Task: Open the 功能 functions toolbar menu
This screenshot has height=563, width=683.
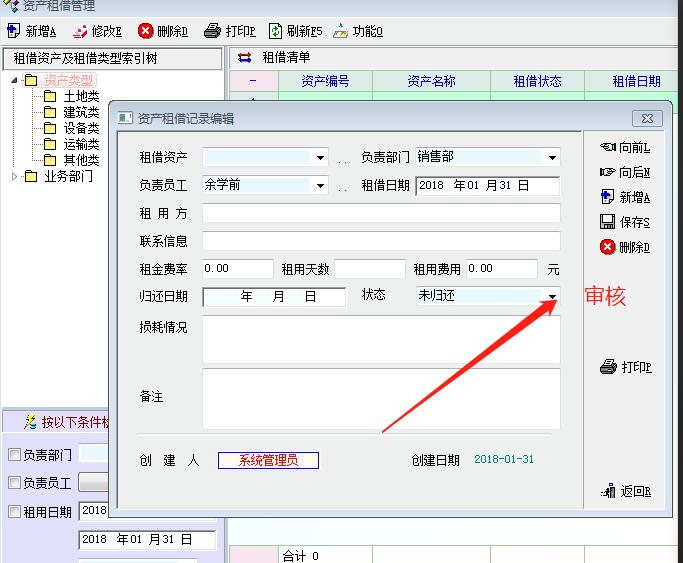Action: 340,31
